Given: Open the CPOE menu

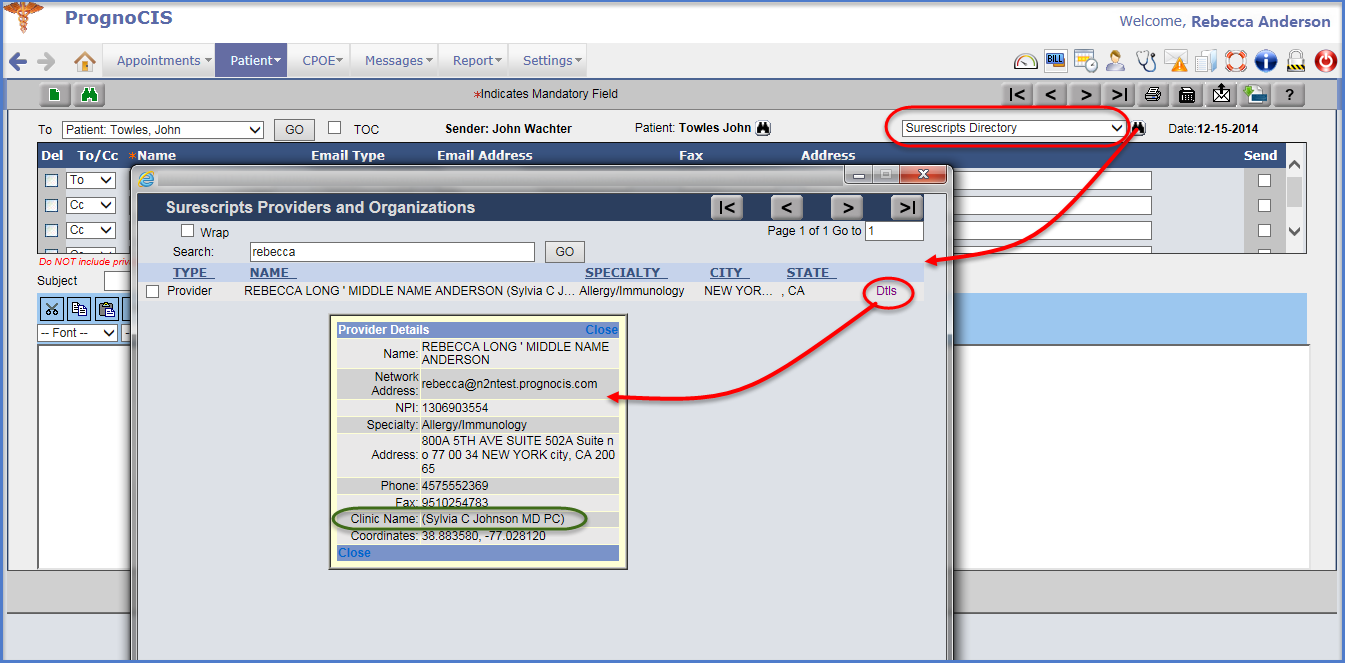Looking at the screenshot, I should point(320,61).
